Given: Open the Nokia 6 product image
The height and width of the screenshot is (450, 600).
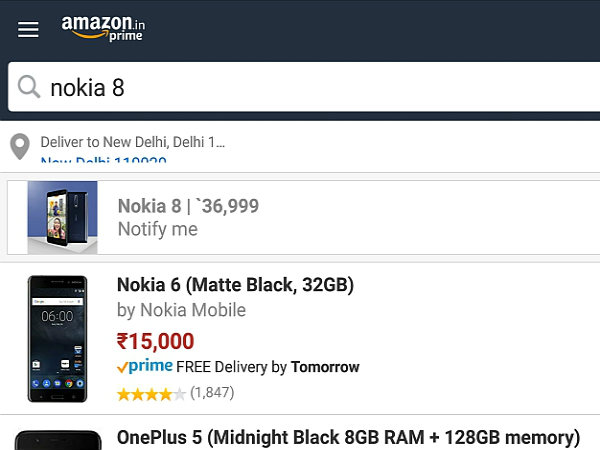Looking at the screenshot, I should 57,339.
